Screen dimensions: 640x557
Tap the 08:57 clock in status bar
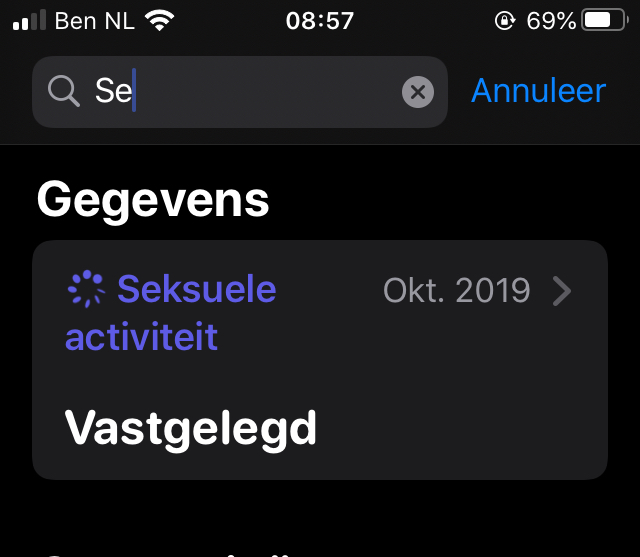[x=320, y=21]
